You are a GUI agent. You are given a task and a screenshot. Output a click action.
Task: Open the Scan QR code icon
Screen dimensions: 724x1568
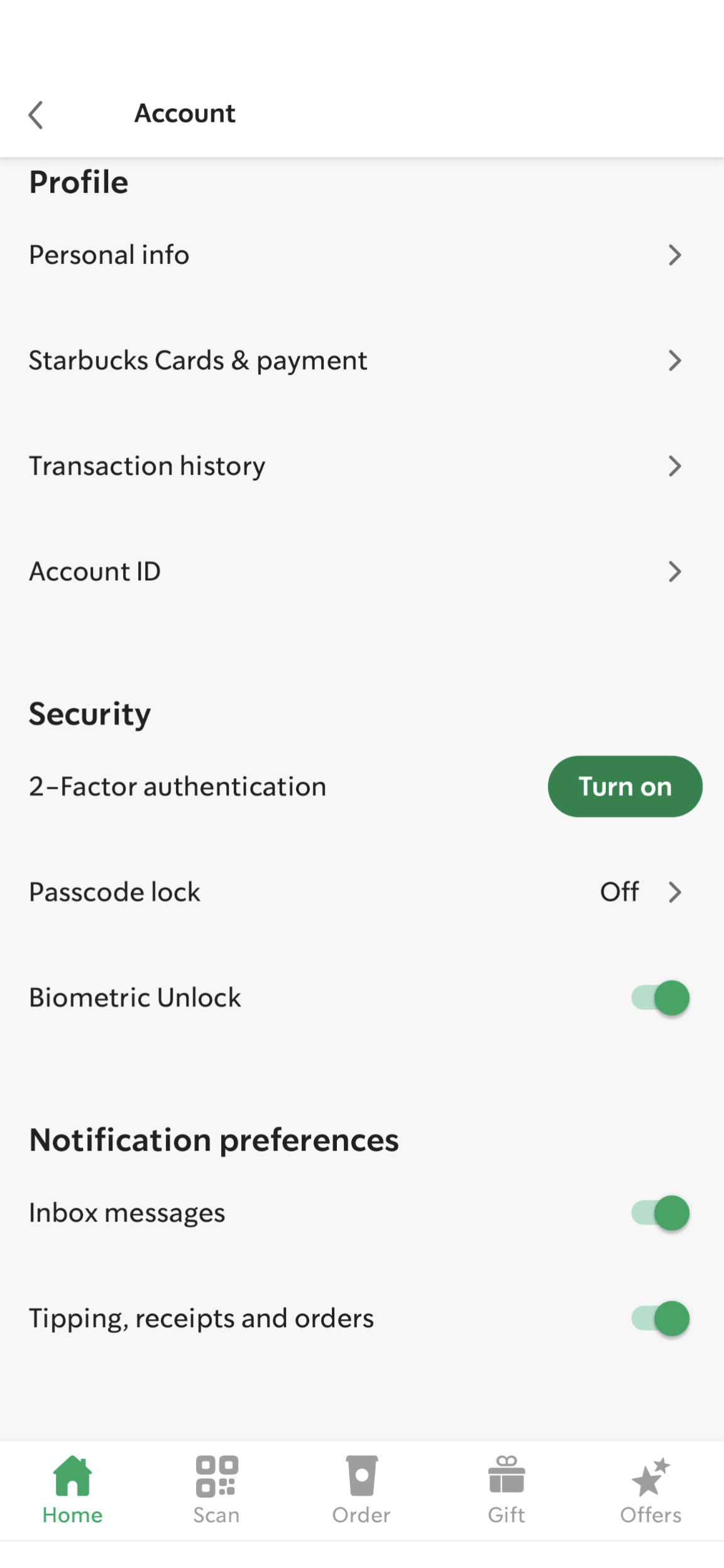click(x=217, y=1476)
